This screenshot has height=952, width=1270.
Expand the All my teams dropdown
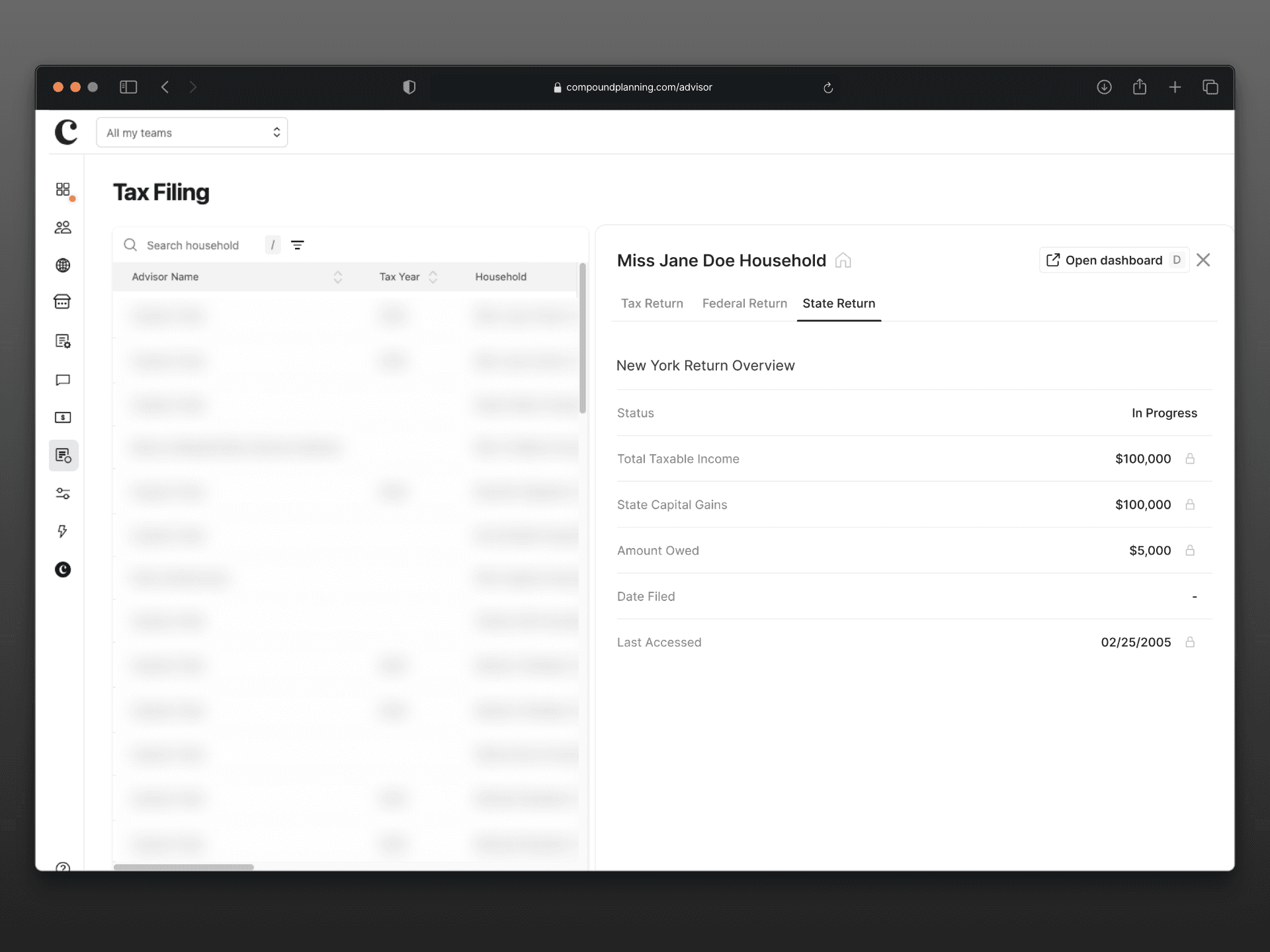(x=192, y=133)
